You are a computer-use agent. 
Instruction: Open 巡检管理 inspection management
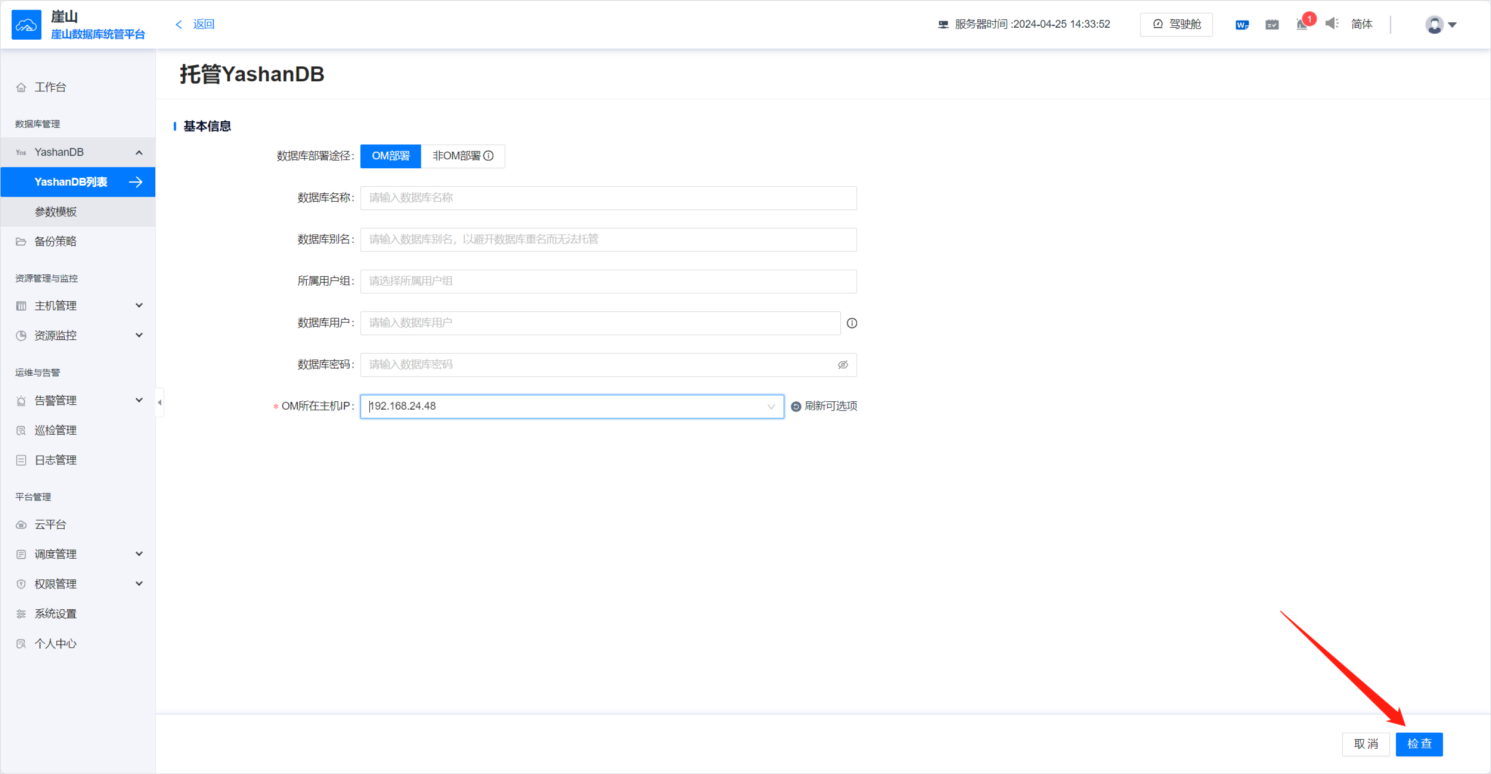coord(55,430)
